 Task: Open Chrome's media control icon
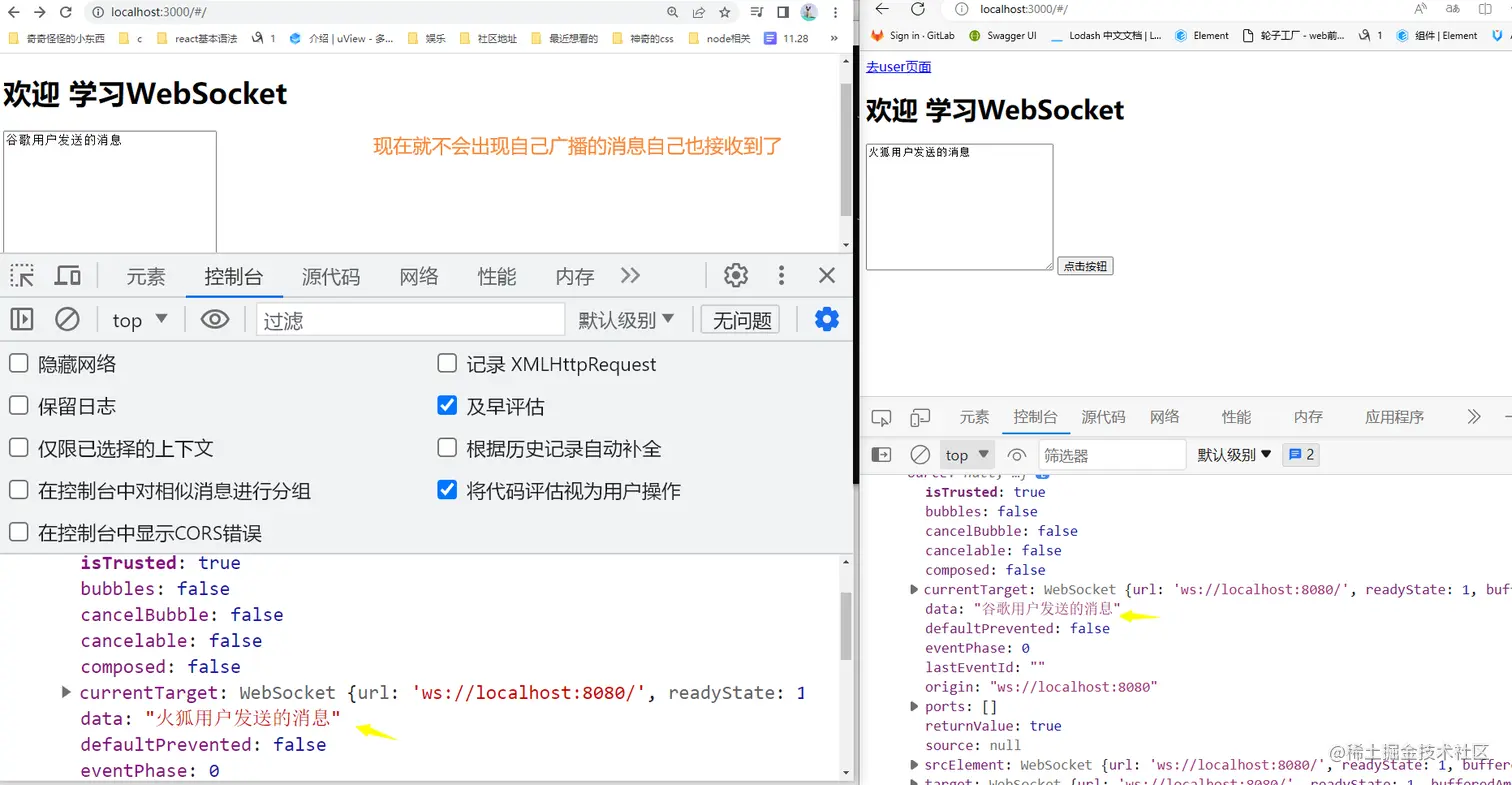(757, 12)
